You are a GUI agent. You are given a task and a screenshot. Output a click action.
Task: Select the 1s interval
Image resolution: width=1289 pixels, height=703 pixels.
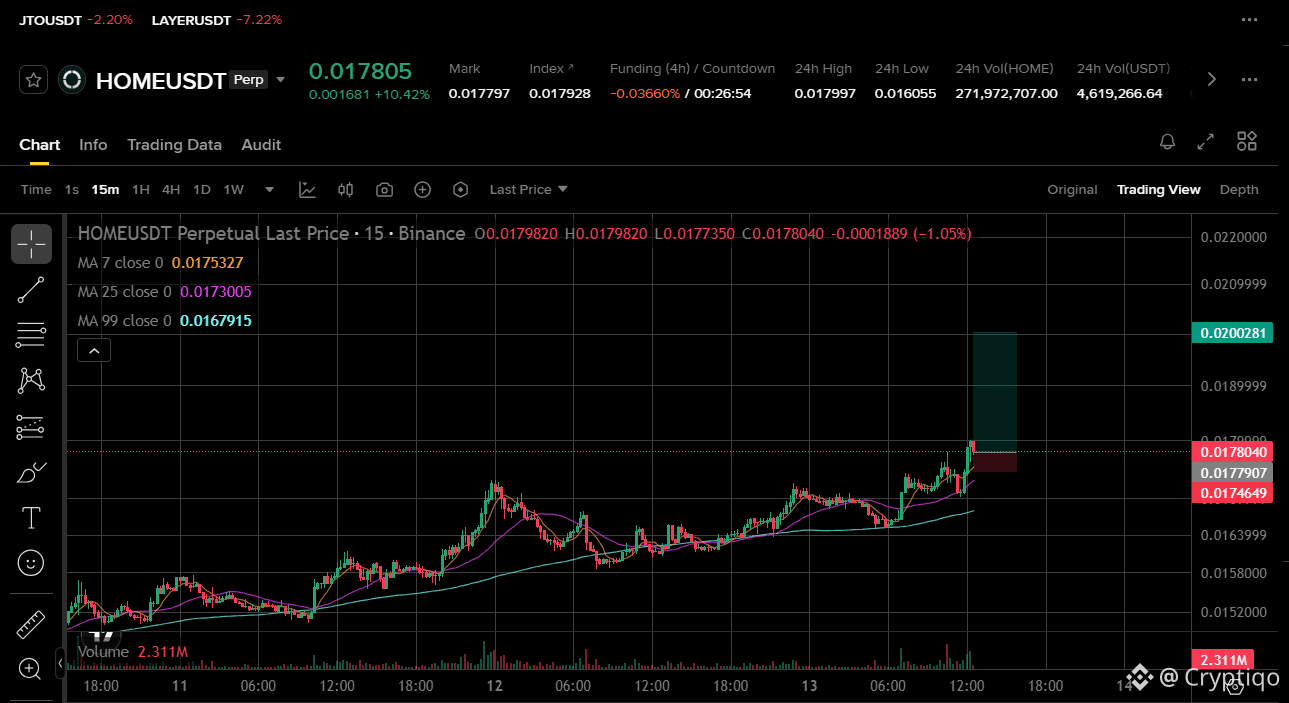coord(72,189)
